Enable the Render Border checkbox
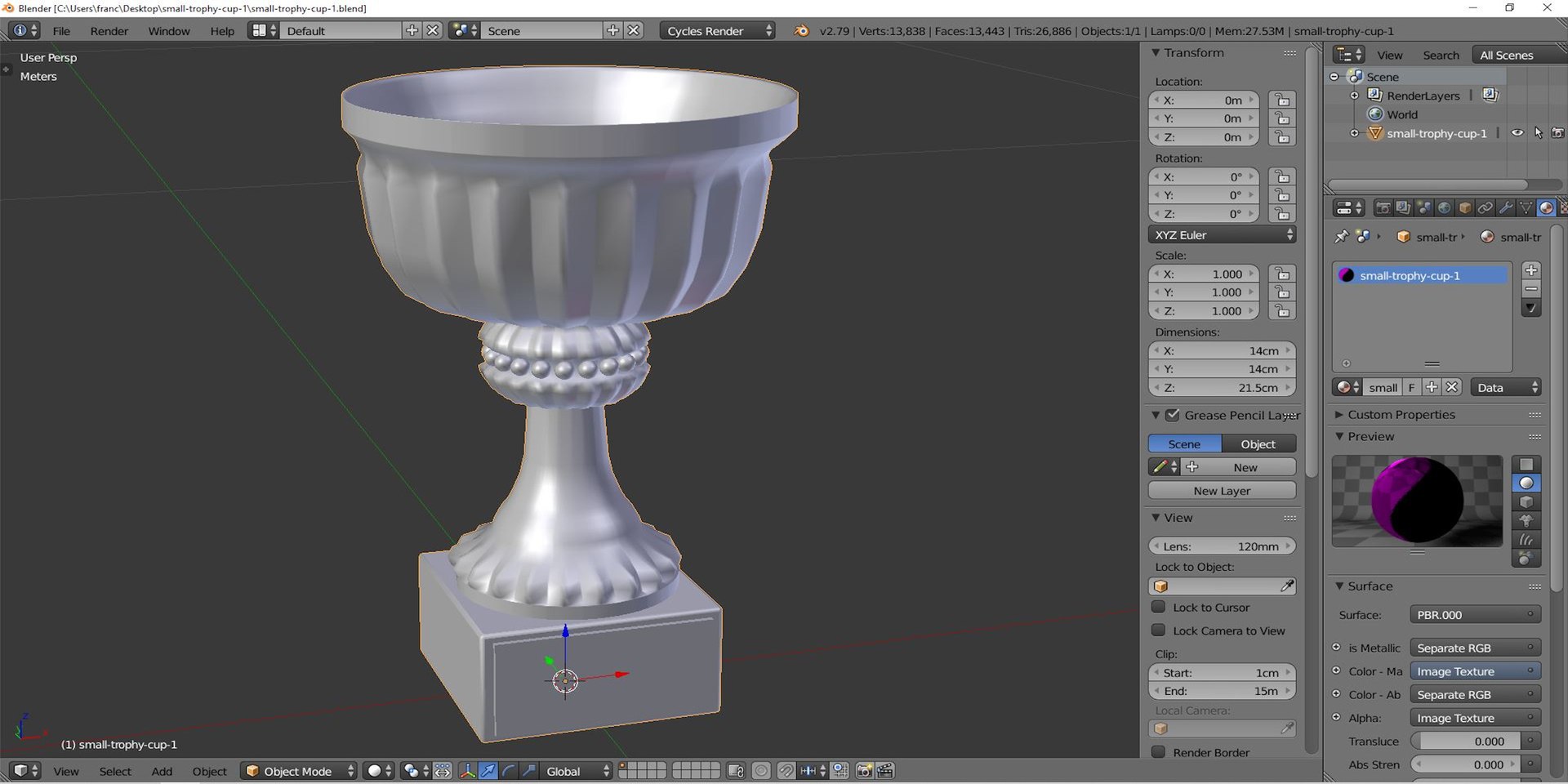The height and width of the screenshot is (784, 1568). point(1158,752)
